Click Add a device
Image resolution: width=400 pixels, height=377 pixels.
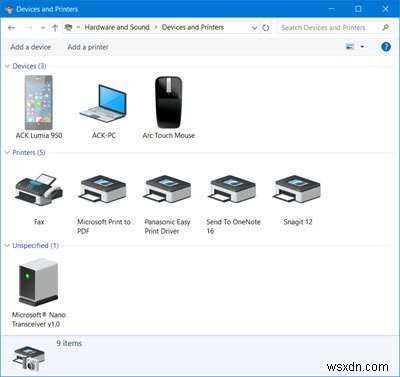(31, 47)
